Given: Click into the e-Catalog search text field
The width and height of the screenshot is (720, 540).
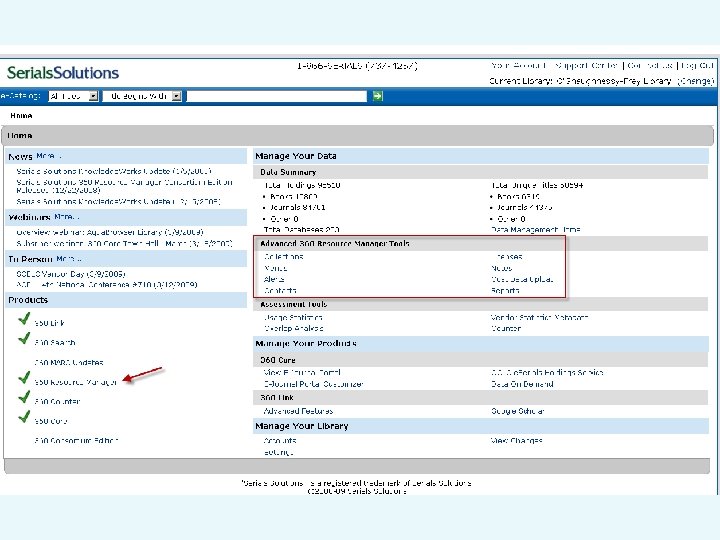Looking at the screenshot, I should coord(277,96).
